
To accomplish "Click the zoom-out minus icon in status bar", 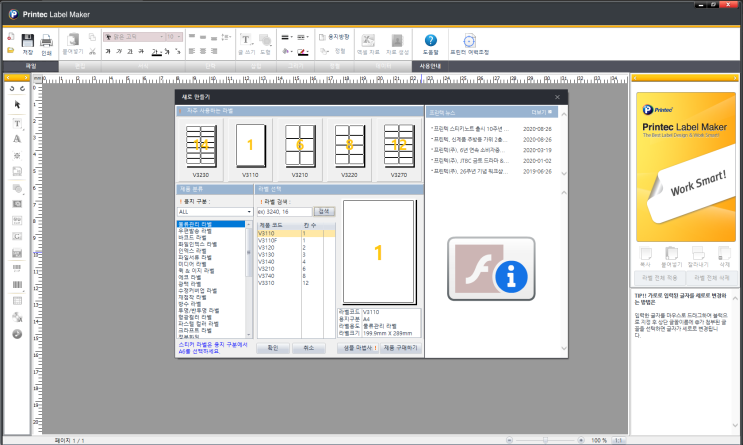I will point(509,440).
